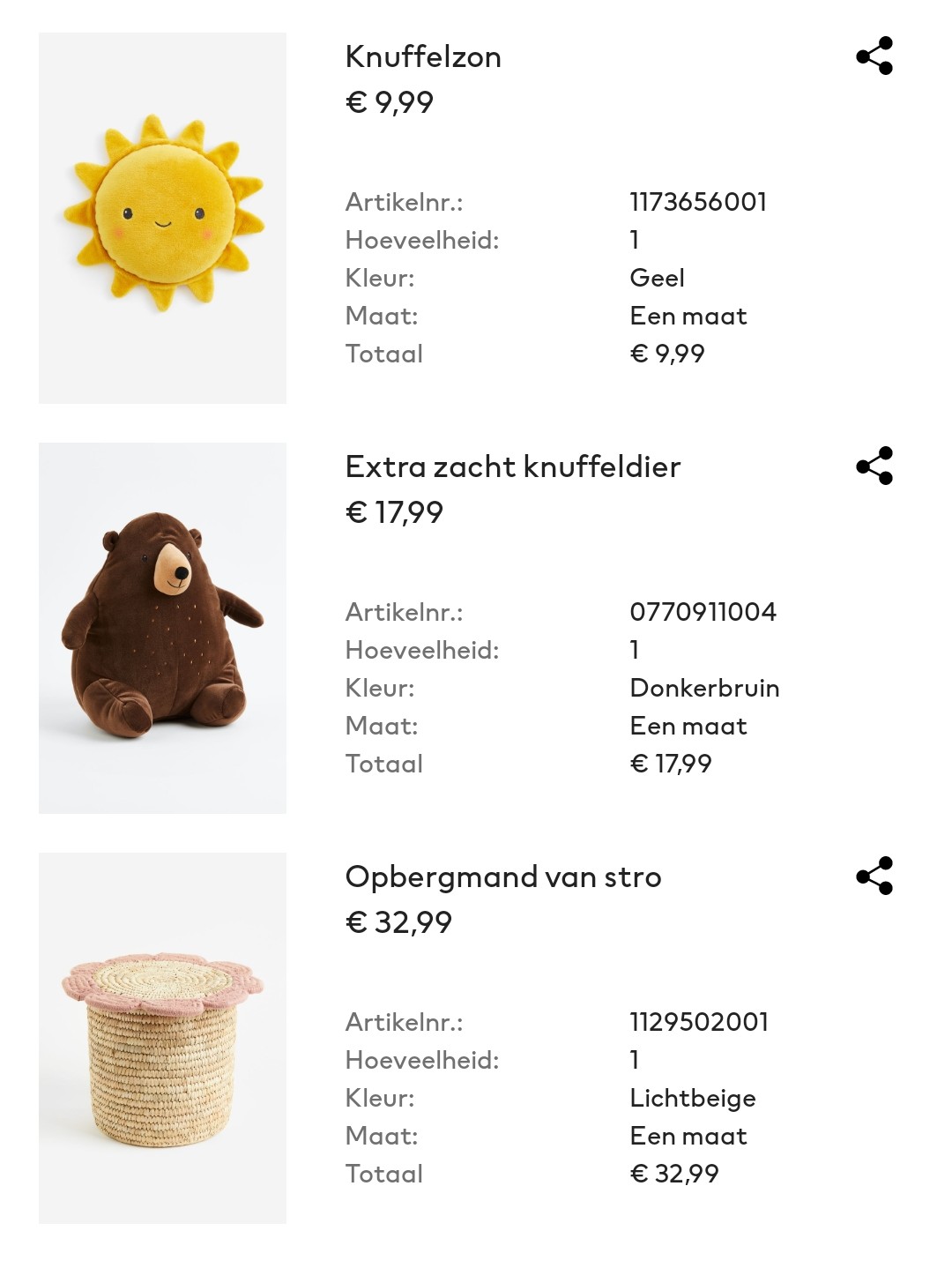Click the Geel color value
Image resolution: width=952 pixels, height=1268 pixels.
[657, 278]
